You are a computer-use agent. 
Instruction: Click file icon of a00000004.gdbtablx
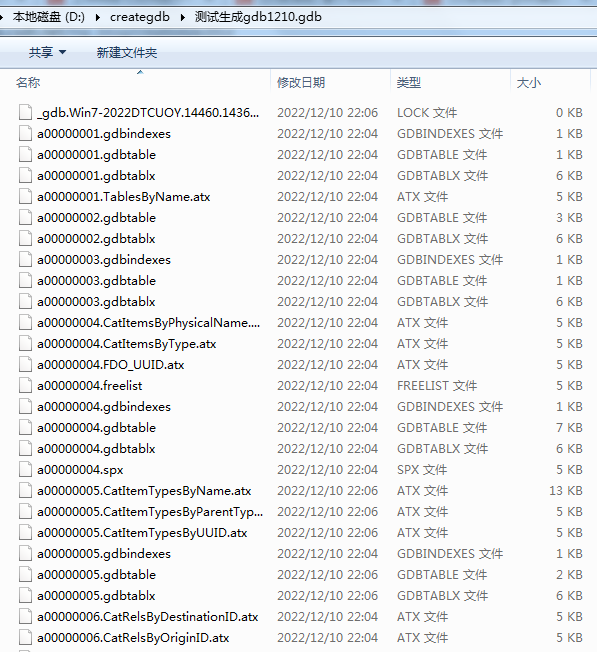click(x=25, y=449)
